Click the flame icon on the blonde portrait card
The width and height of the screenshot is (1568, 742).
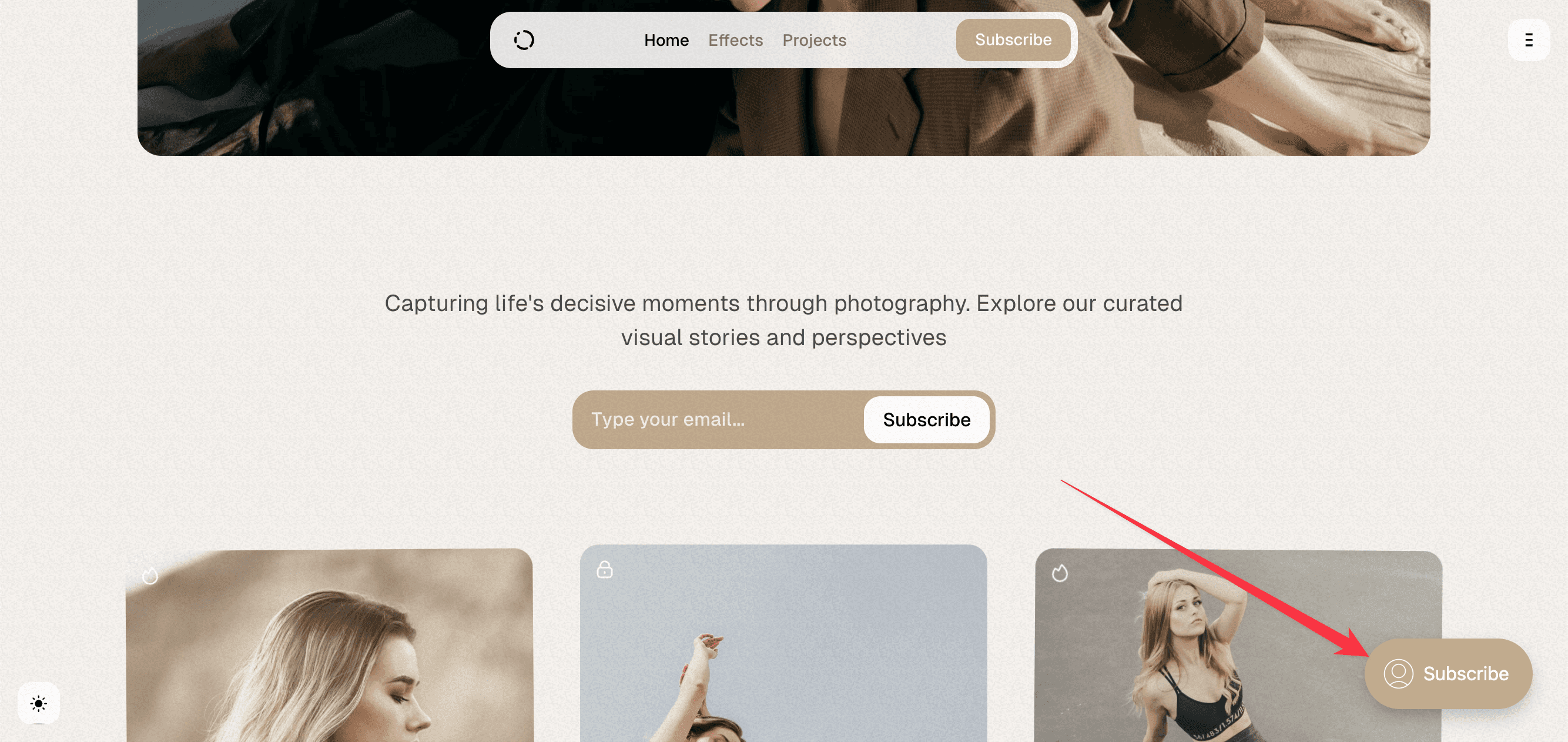click(150, 575)
